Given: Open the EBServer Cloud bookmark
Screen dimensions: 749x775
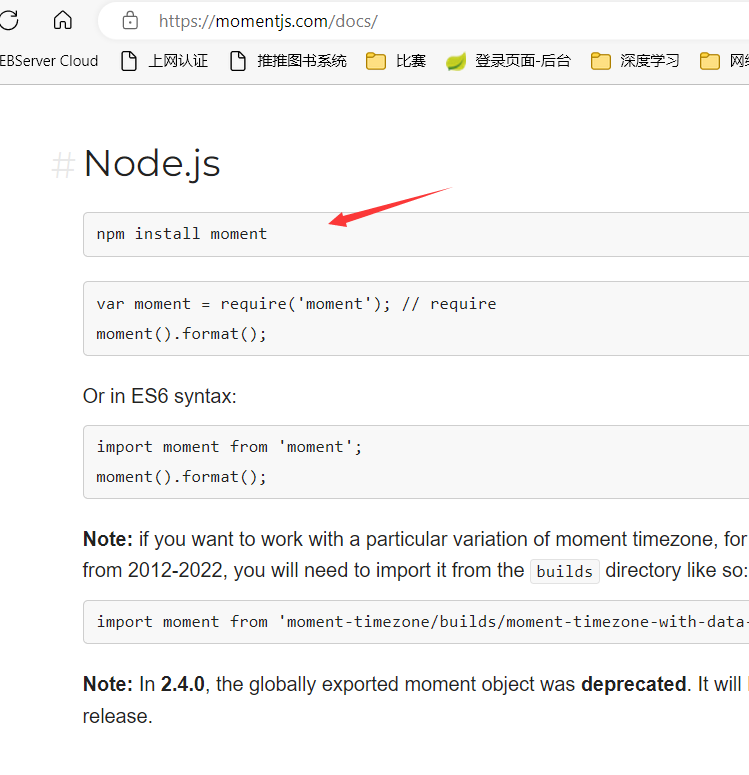Looking at the screenshot, I should click(48, 61).
